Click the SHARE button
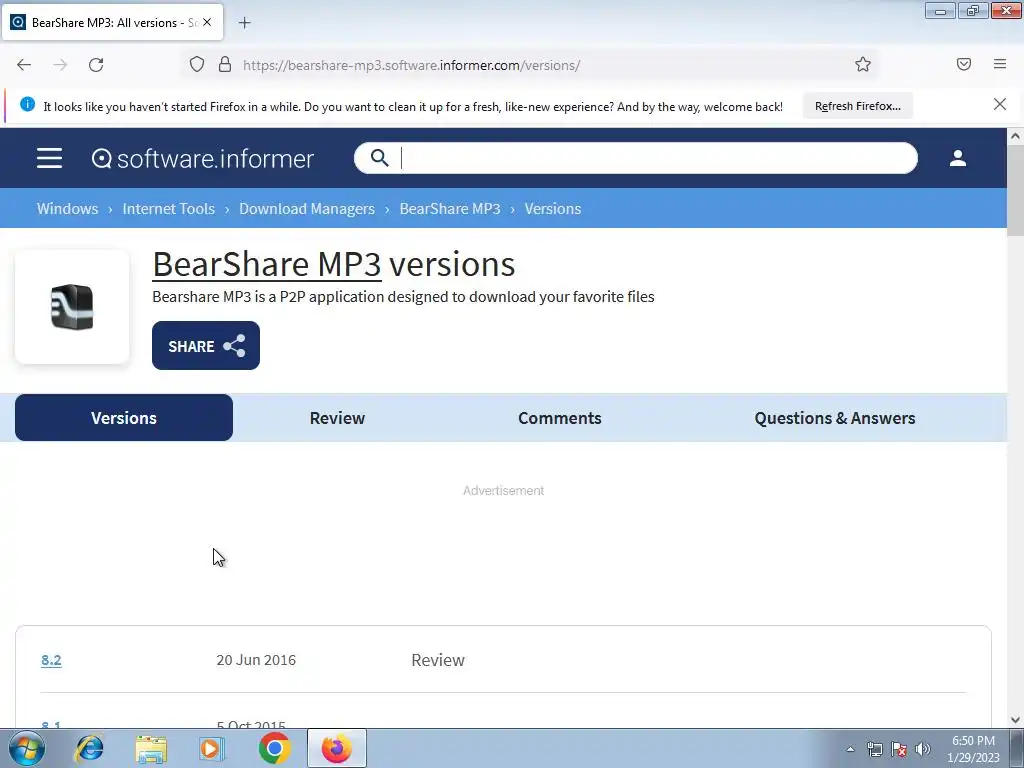 206,345
